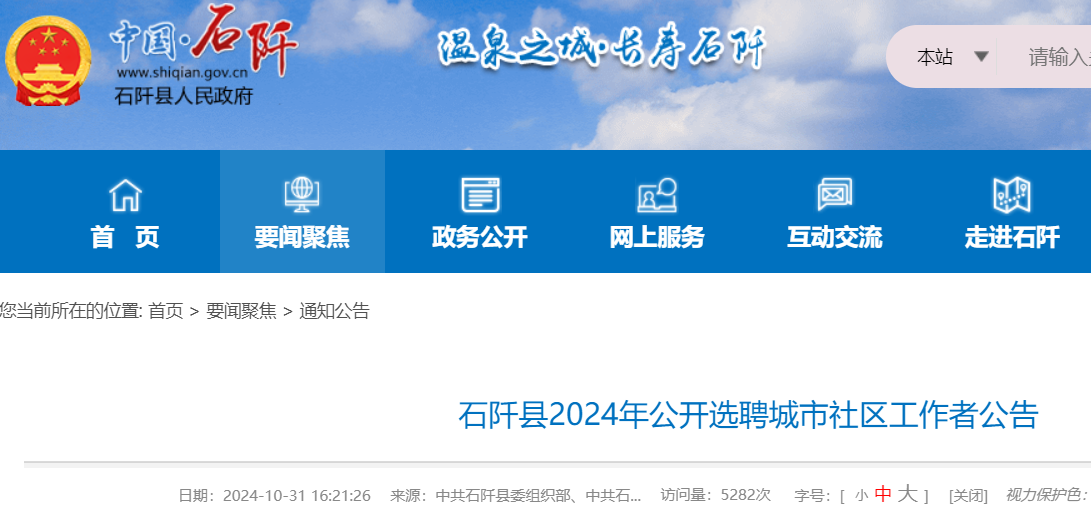Click the online service icon above 网上服务
1091x511 pixels.
657,194
